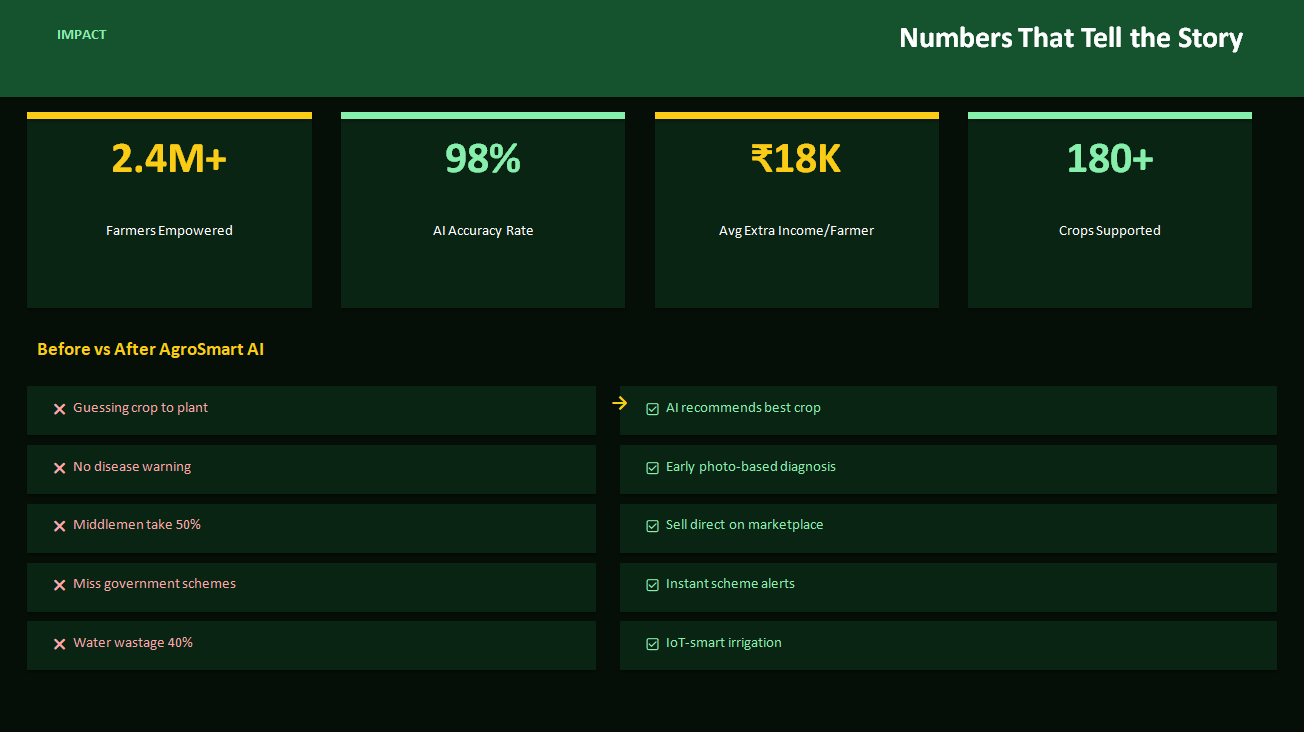Click the X icon beside Miss government schemes

pos(60,585)
